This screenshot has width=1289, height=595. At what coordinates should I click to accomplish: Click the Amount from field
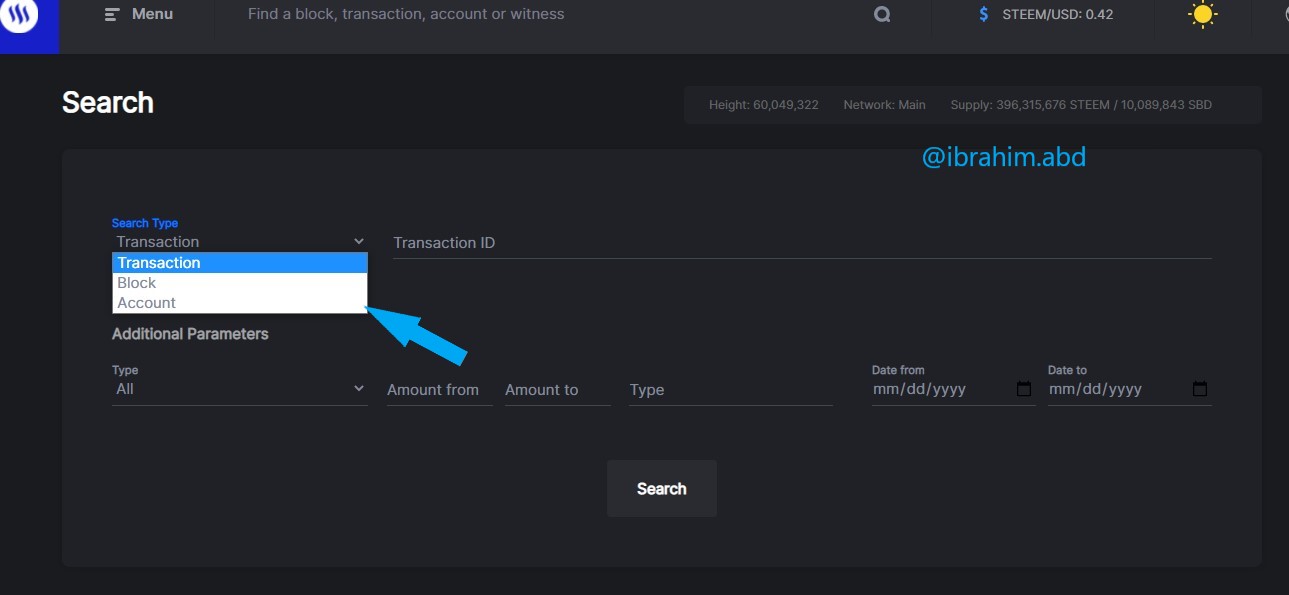pyautogui.click(x=439, y=390)
